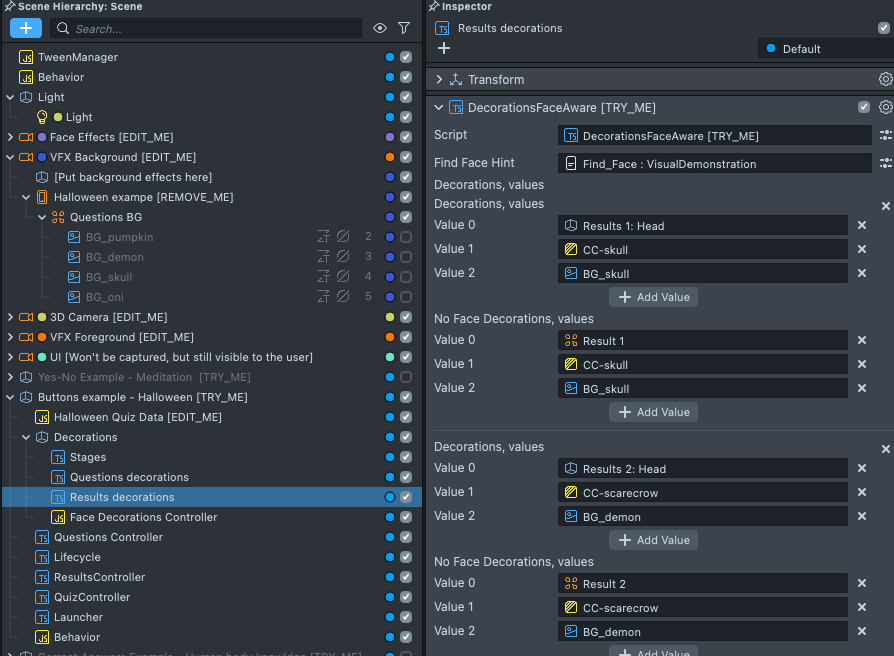Open the hierarchy filter funnel icon
The width and height of the screenshot is (894, 656).
[404, 29]
